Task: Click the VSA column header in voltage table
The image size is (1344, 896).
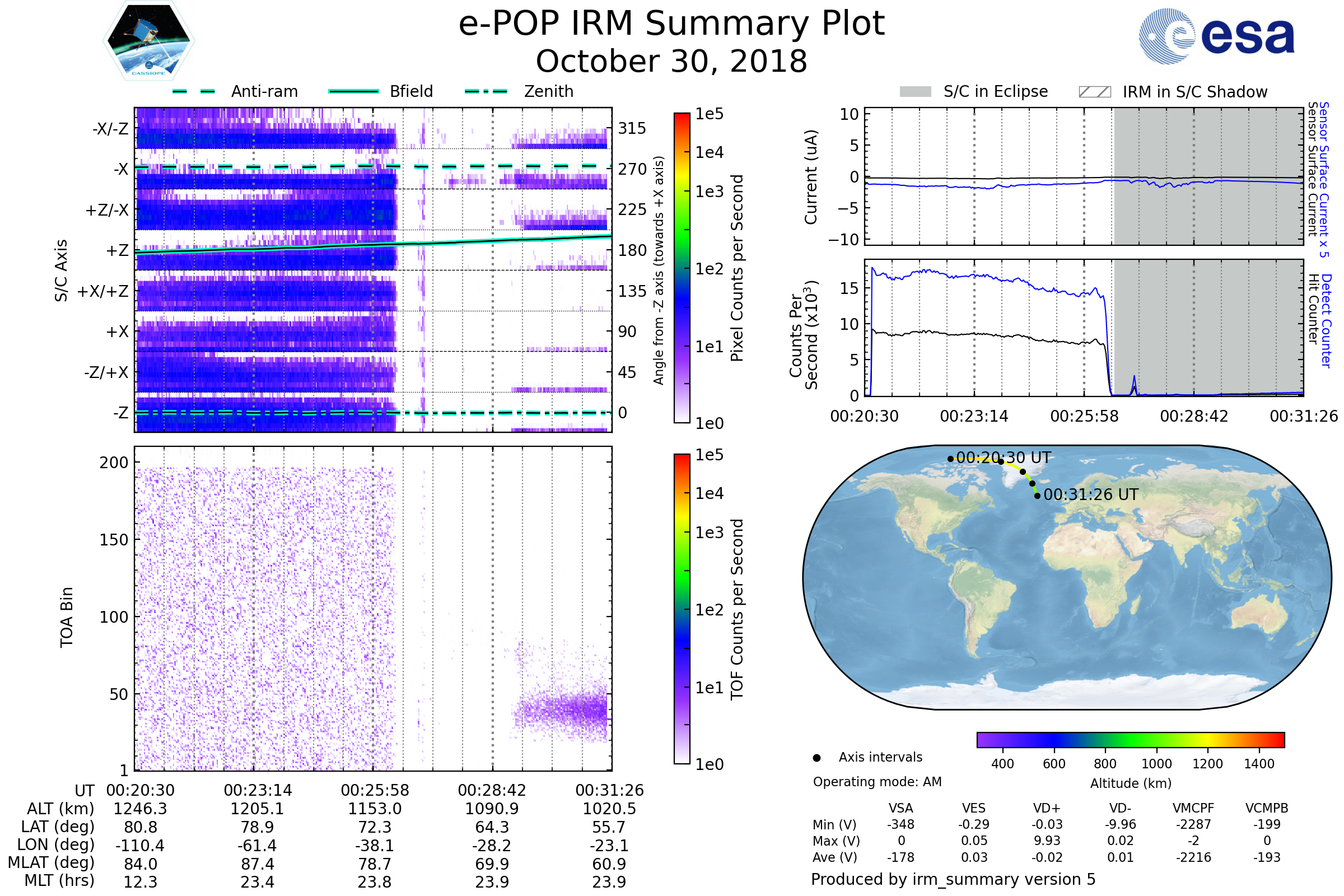Action: [x=900, y=808]
